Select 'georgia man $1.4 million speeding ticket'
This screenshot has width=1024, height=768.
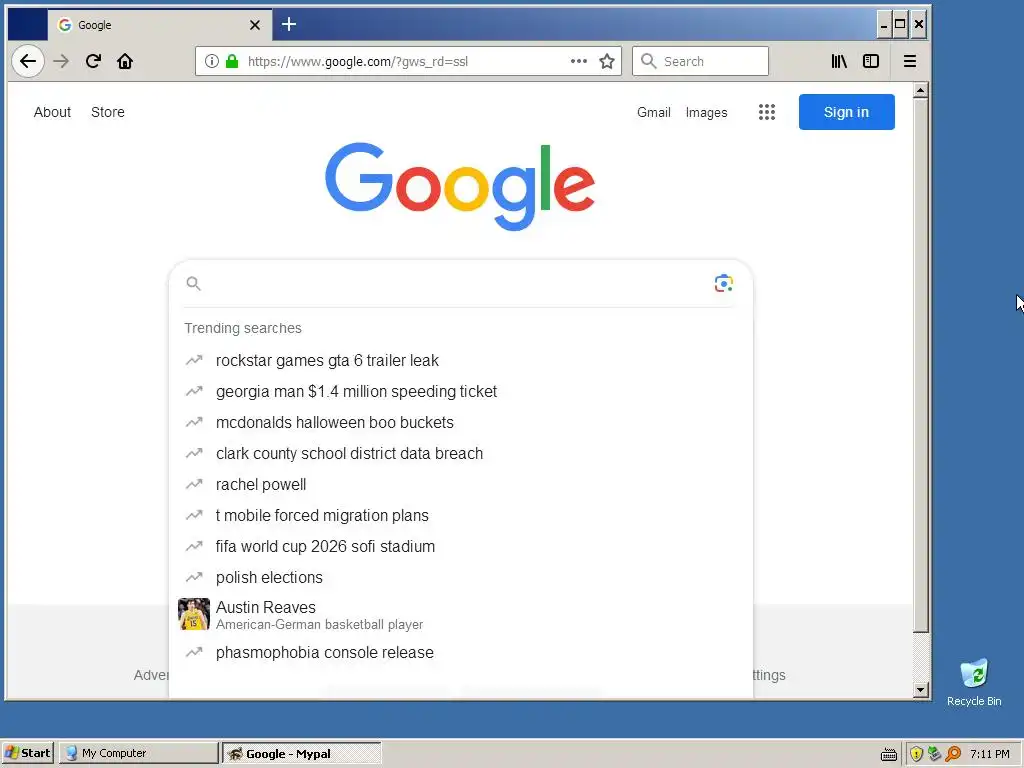pos(357,391)
